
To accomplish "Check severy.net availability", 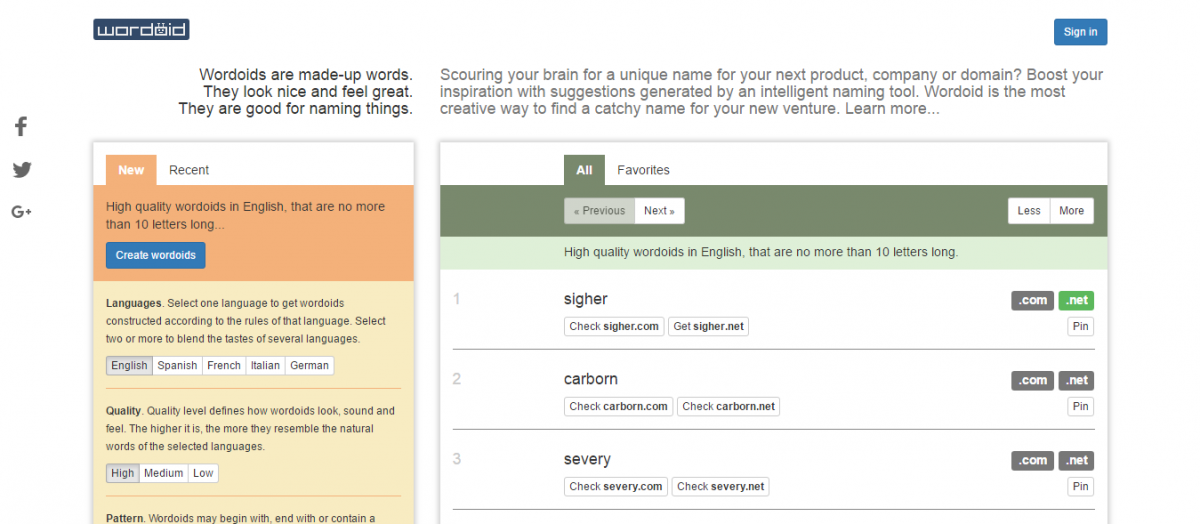I will (x=721, y=486).
